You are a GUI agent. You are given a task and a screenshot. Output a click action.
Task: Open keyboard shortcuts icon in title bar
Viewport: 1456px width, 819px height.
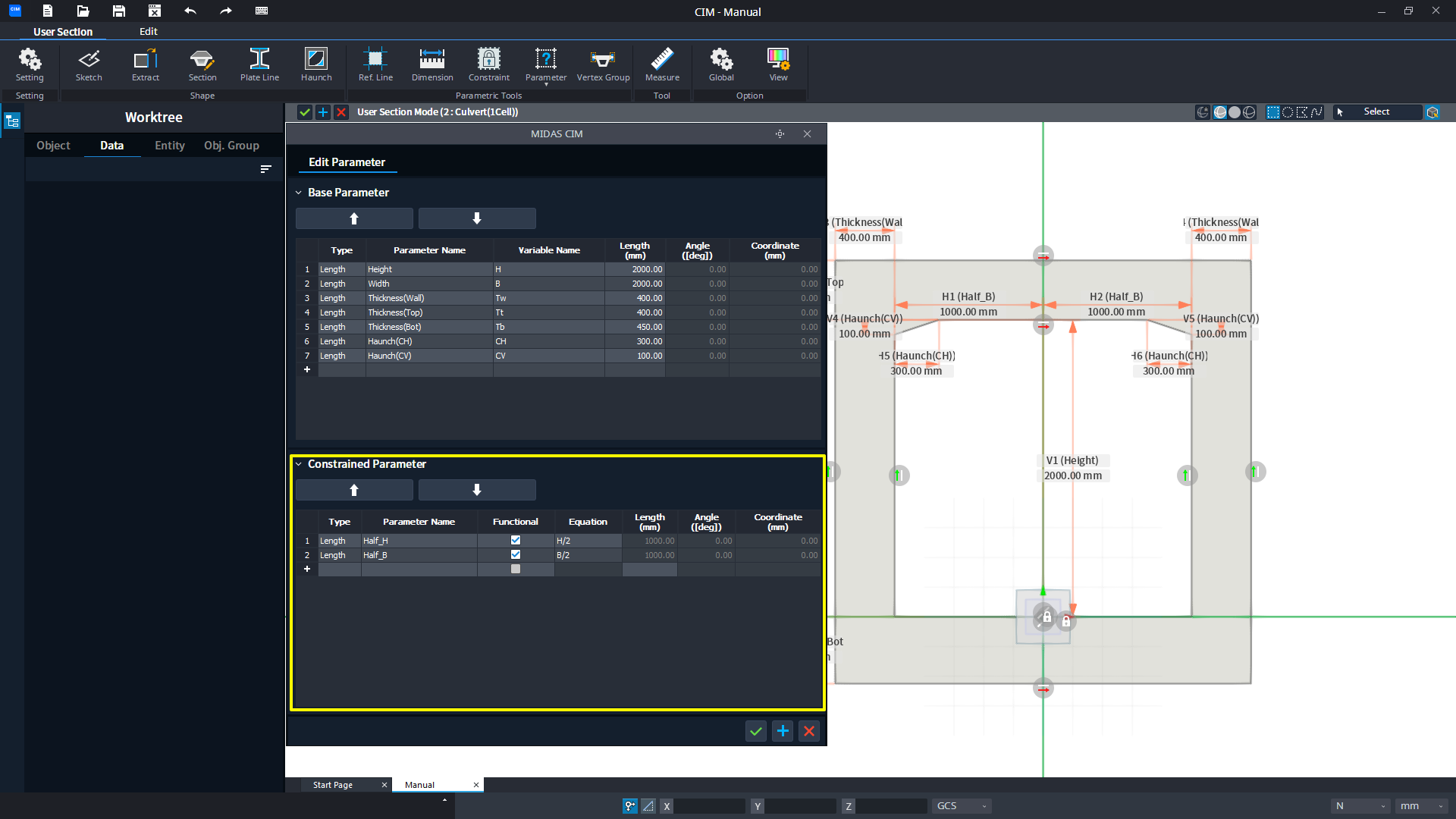[262, 11]
